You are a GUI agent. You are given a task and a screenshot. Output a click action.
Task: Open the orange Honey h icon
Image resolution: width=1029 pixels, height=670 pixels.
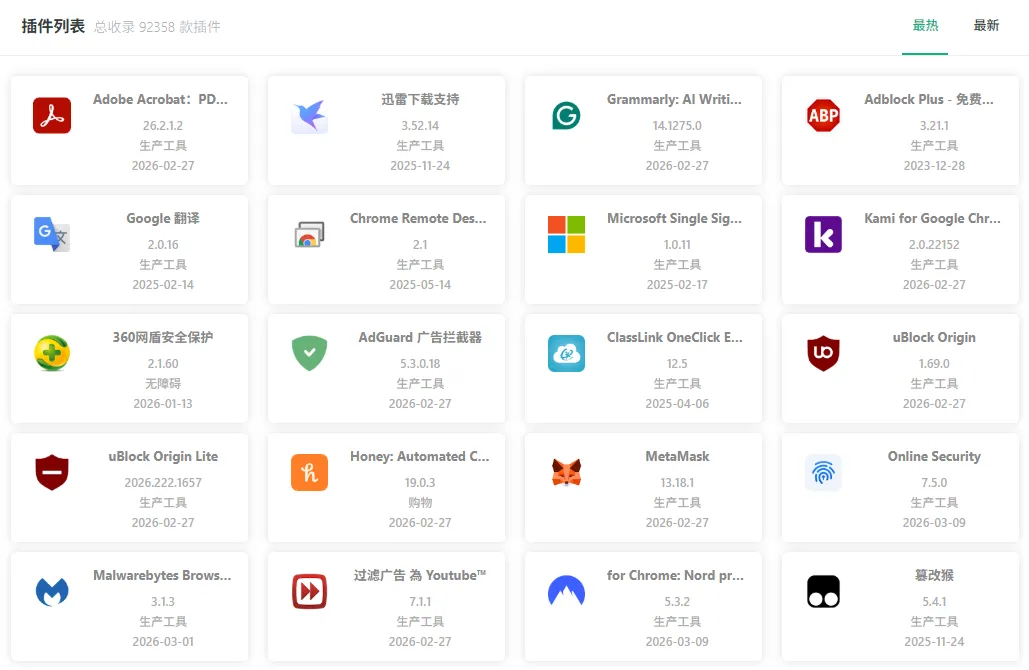tap(309, 472)
